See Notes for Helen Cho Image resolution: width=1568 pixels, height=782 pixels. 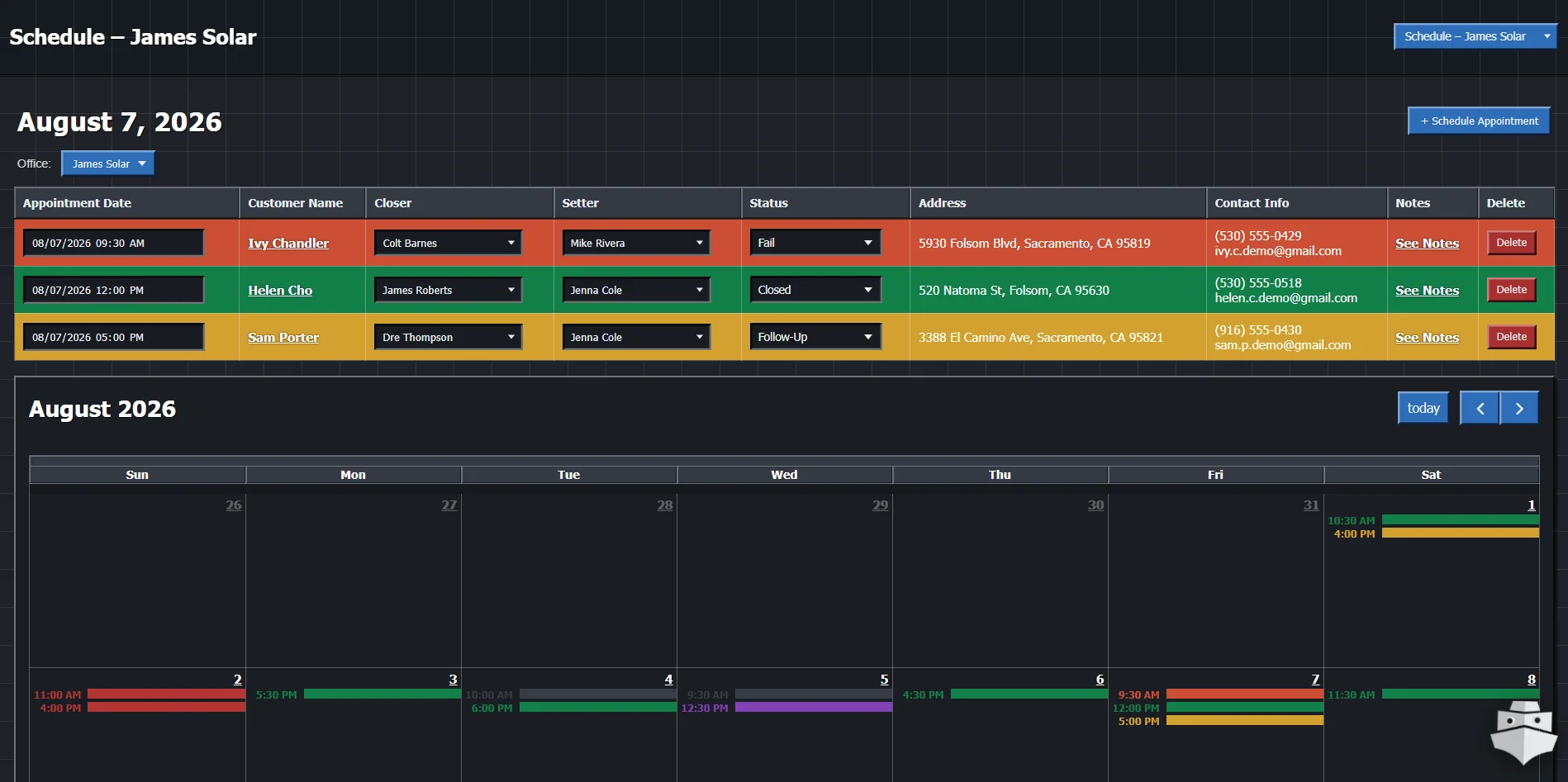tap(1427, 290)
